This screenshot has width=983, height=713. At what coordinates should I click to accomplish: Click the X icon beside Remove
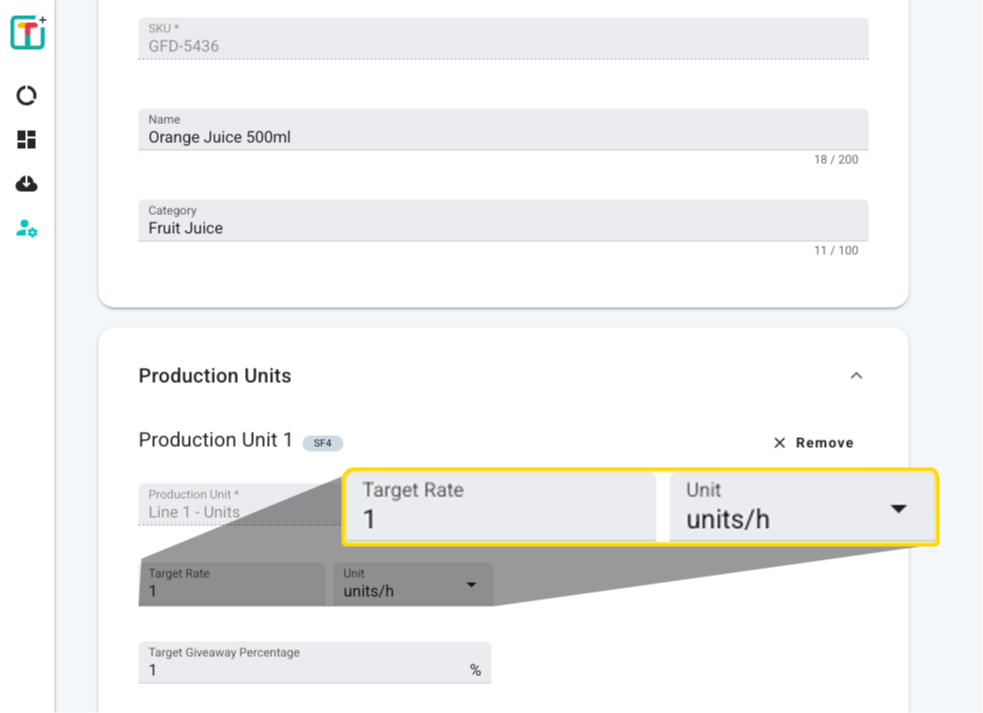(780, 443)
